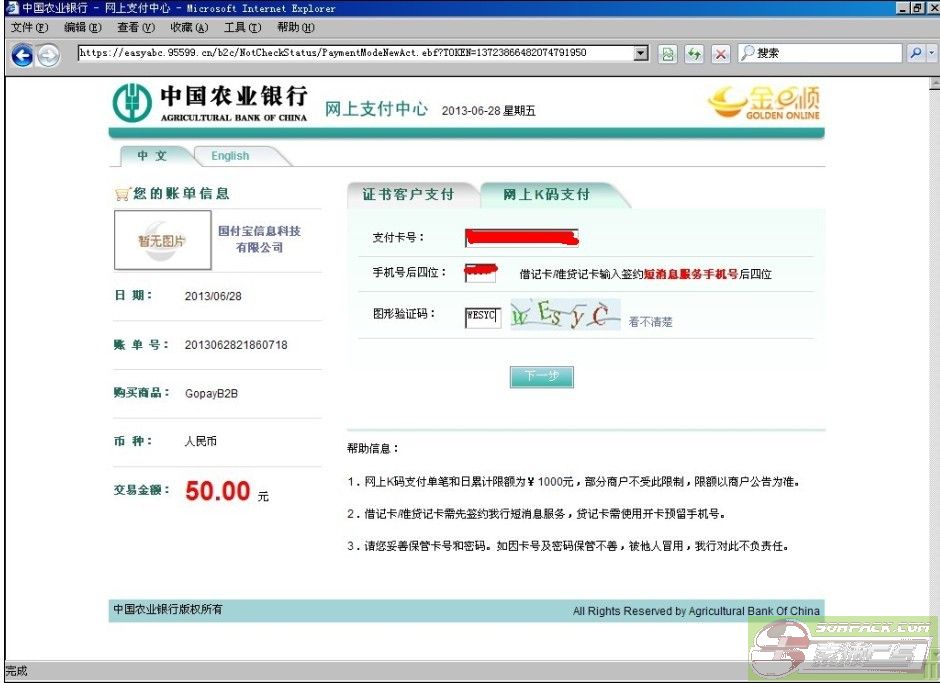Click the 完成 status bar text
This screenshot has height=683, width=940.
pos(16,671)
